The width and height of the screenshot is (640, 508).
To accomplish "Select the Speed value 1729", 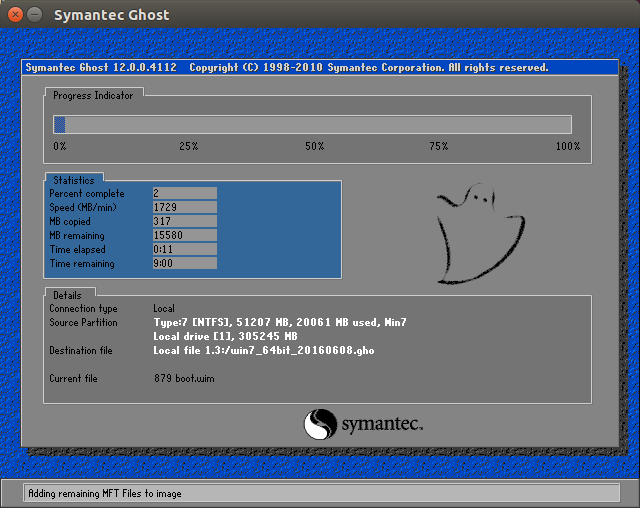I will (x=185, y=207).
